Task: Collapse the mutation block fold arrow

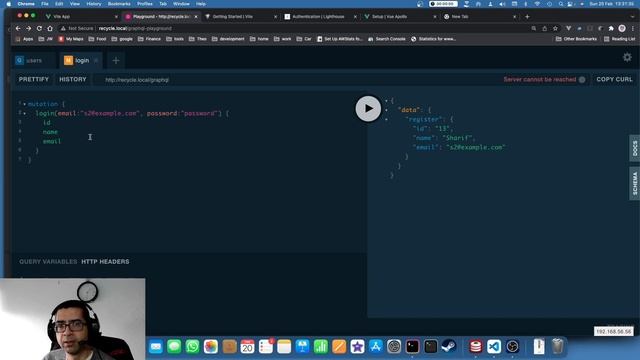Action: (x=24, y=104)
